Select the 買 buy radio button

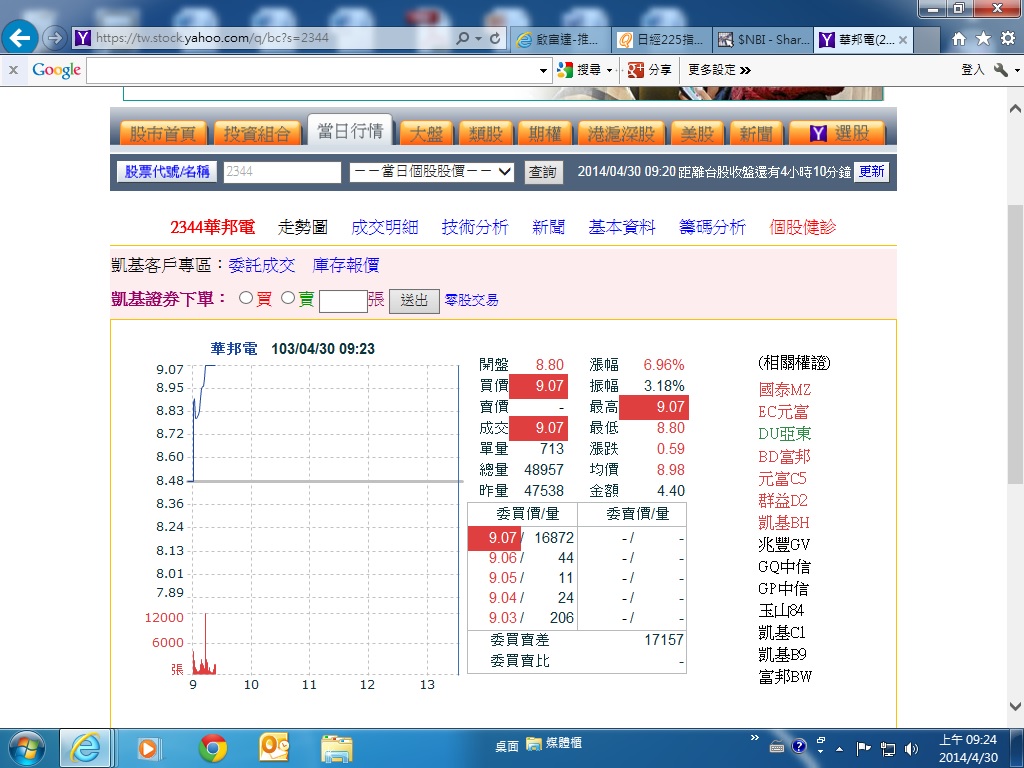point(246,298)
